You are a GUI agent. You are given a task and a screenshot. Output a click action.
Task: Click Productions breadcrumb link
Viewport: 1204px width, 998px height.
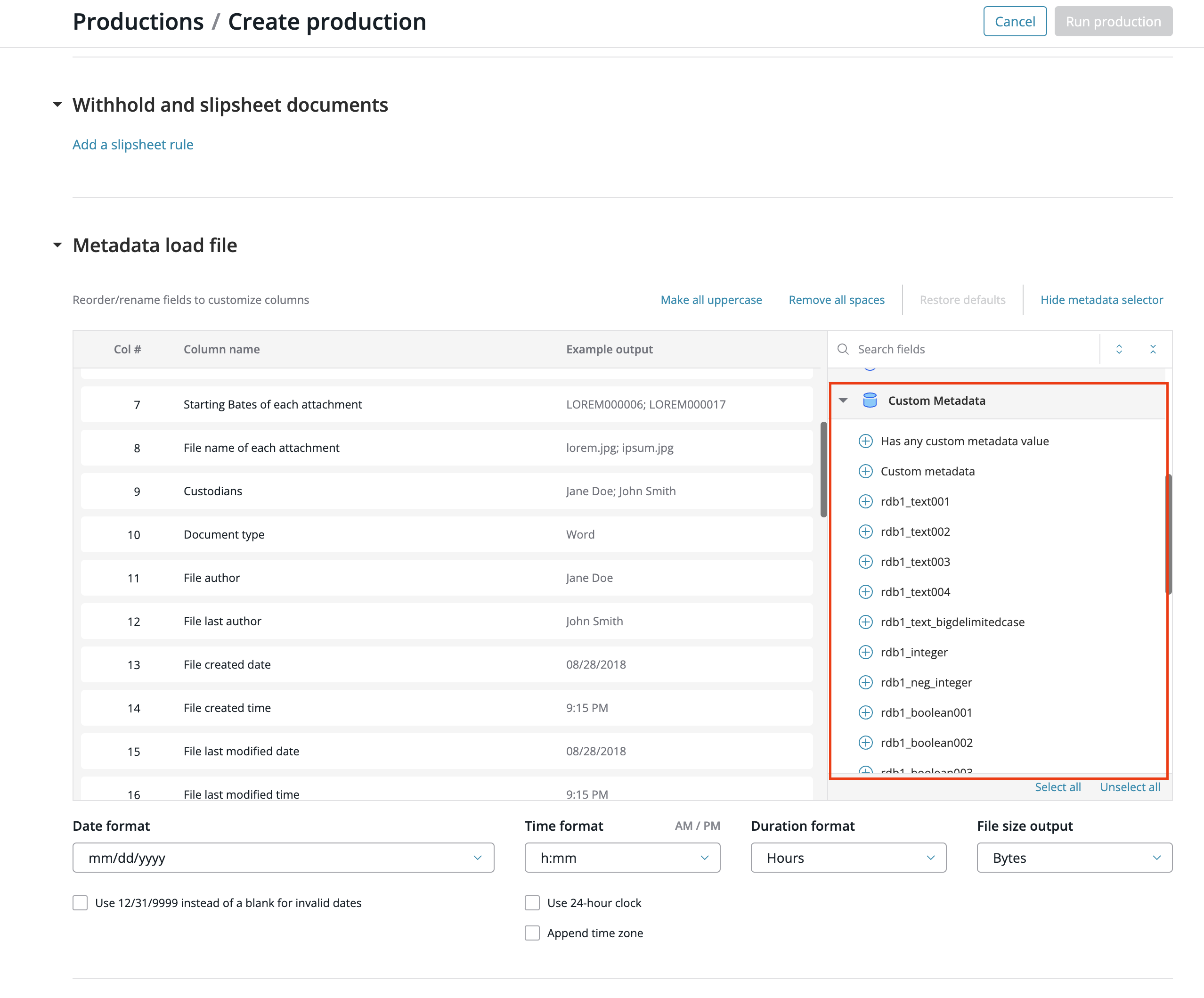(138, 22)
